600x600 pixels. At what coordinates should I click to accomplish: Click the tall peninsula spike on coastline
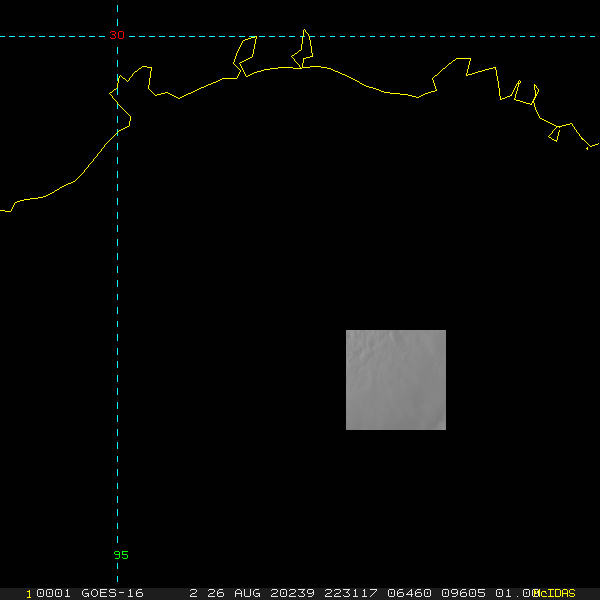[x=305, y=32]
